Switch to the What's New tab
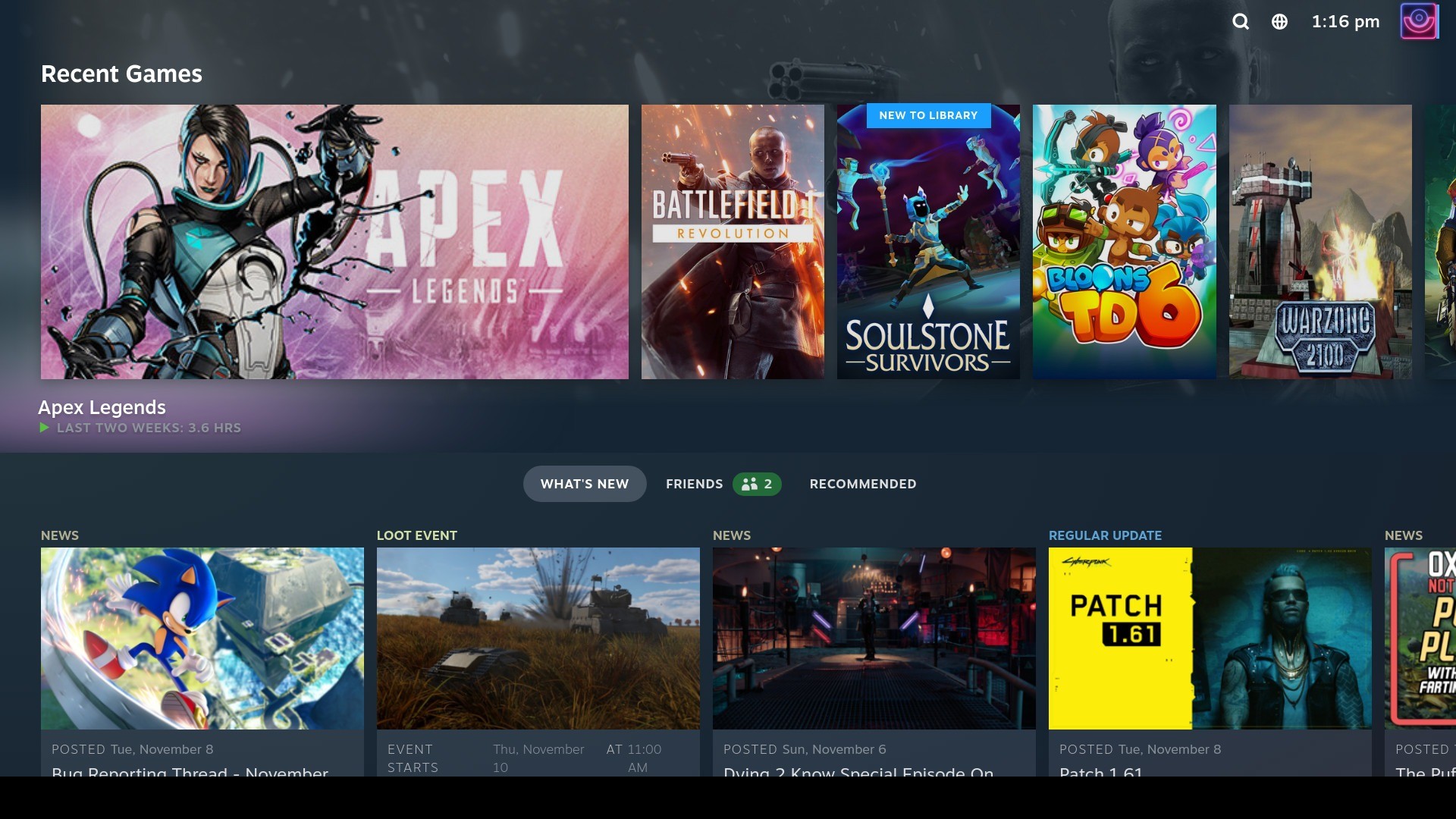Viewport: 1456px width, 819px height. tap(585, 484)
